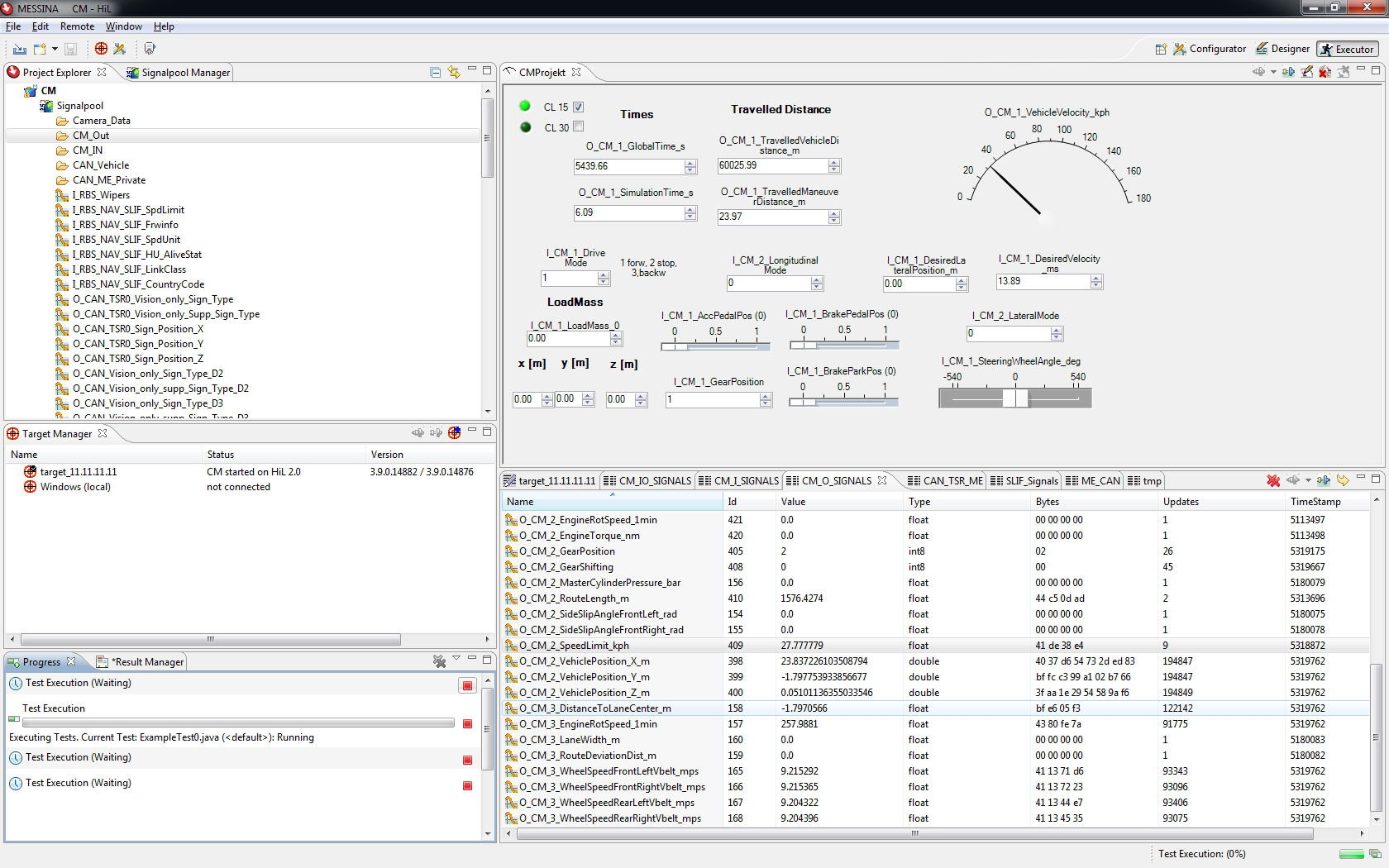Click the red X icon in signals panel toolbar
This screenshot has width=1389, height=868.
pos(1273,480)
